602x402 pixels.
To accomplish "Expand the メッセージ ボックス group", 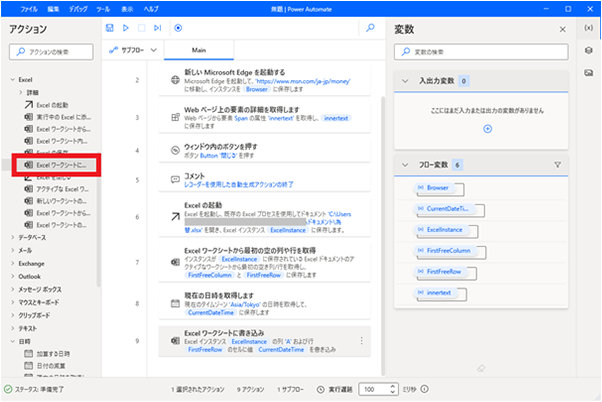I will click(13, 289).
